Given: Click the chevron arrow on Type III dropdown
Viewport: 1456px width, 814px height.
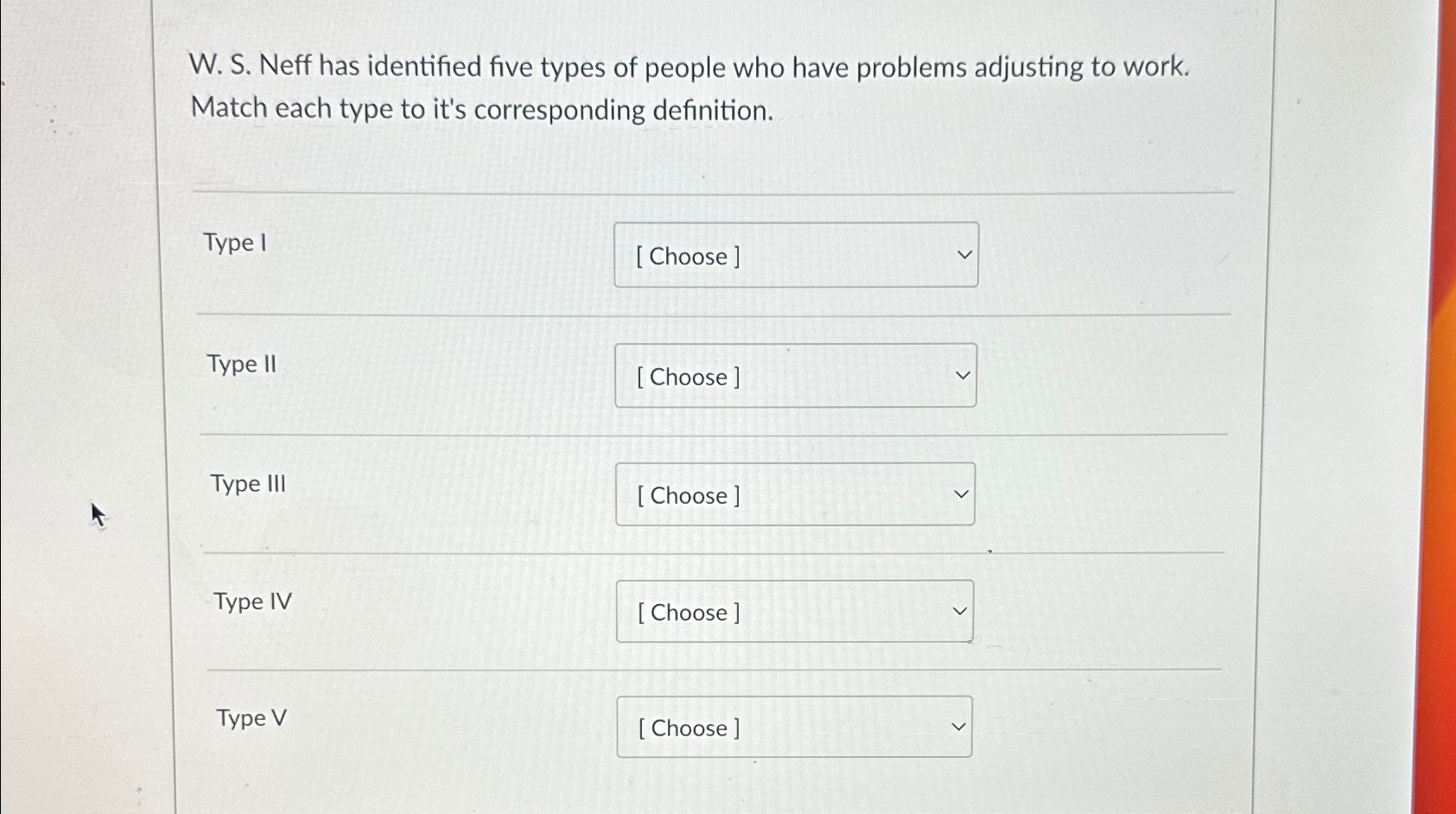Looking at the screenshot, I should point(961,493).
